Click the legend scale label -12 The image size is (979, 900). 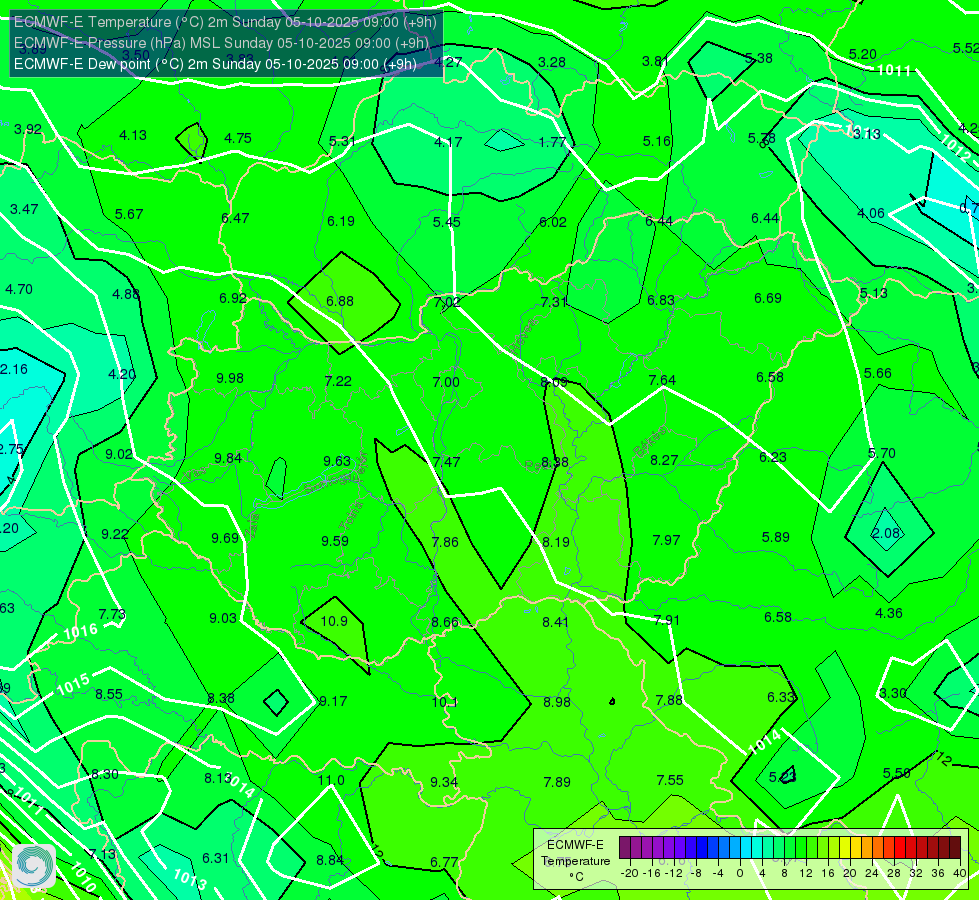tap(672, 873)
